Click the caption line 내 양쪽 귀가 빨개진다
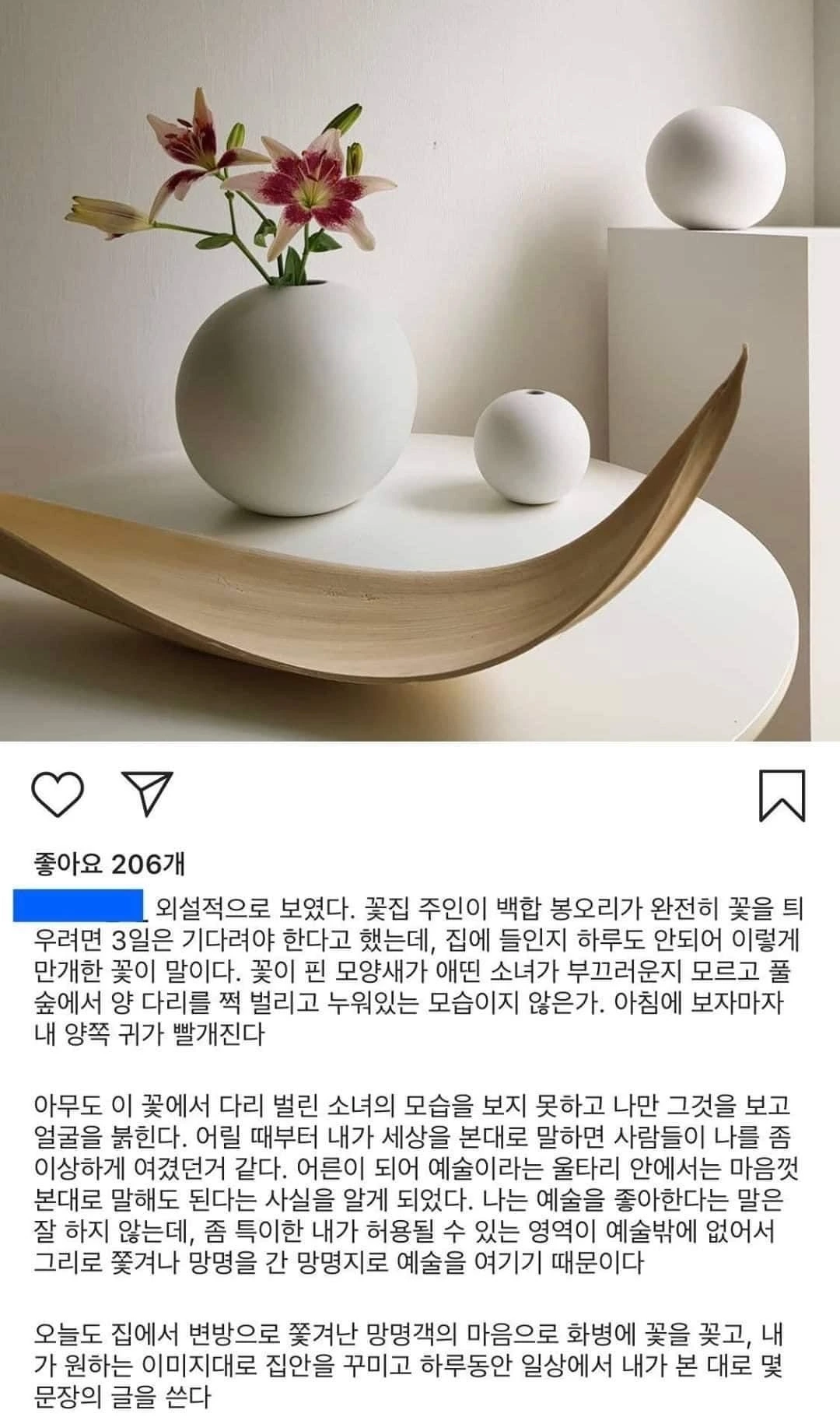 pos(149,1034)
